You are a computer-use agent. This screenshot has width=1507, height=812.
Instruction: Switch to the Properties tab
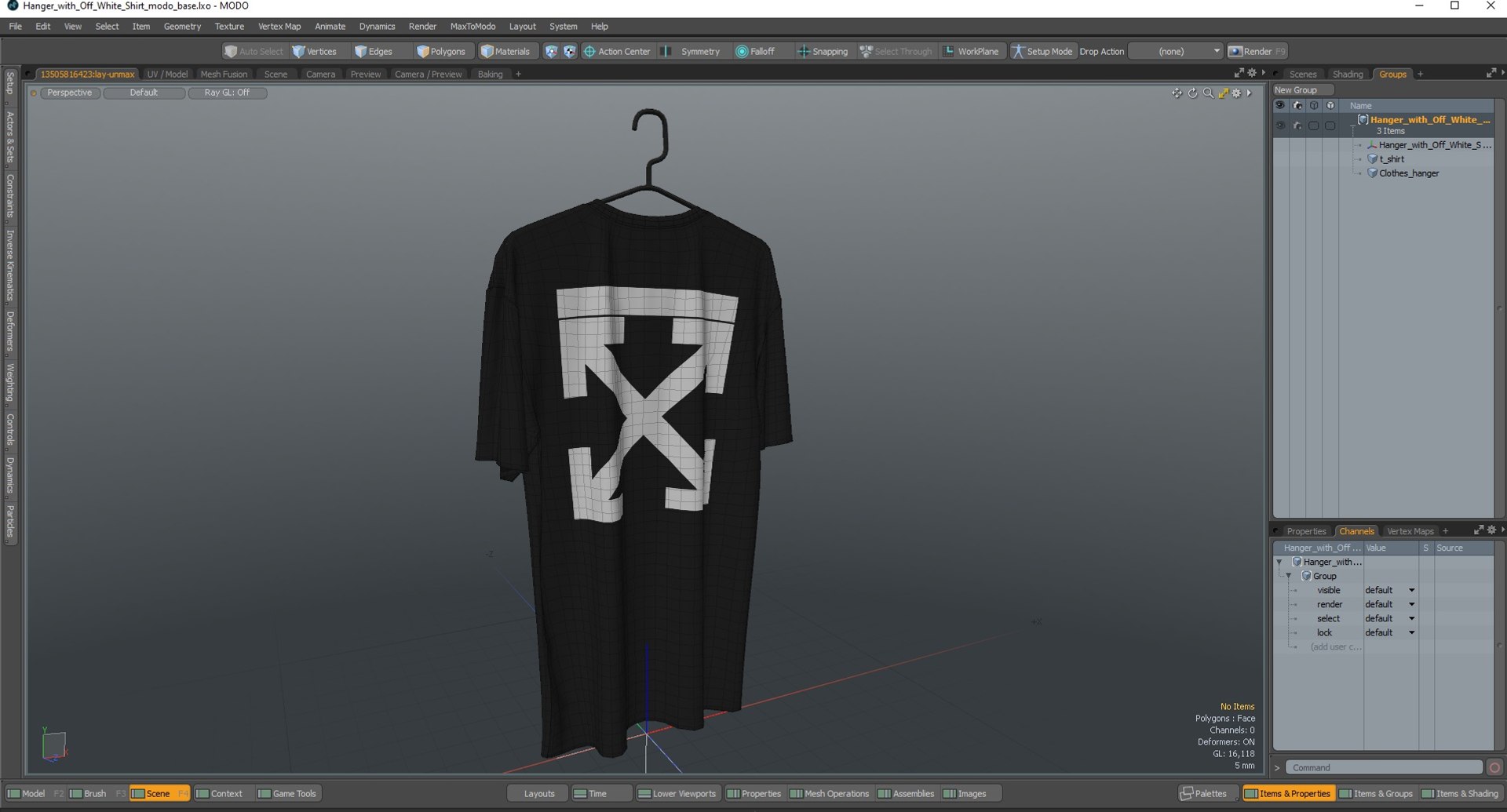pos(1306,532)
